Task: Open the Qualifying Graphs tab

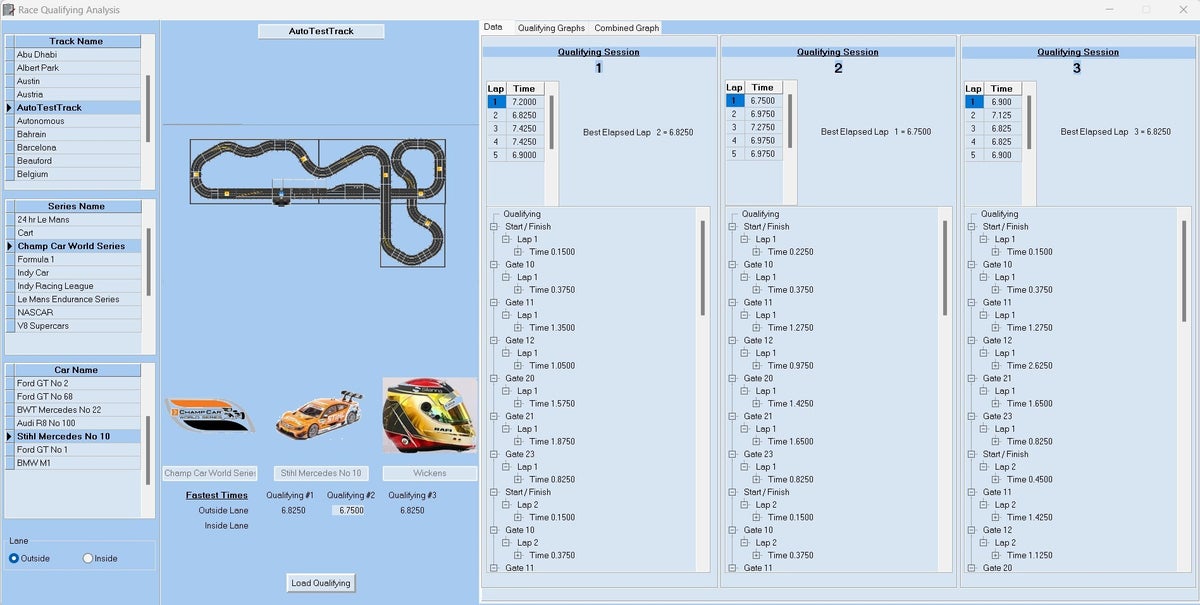Action: (x=551, y=28)
